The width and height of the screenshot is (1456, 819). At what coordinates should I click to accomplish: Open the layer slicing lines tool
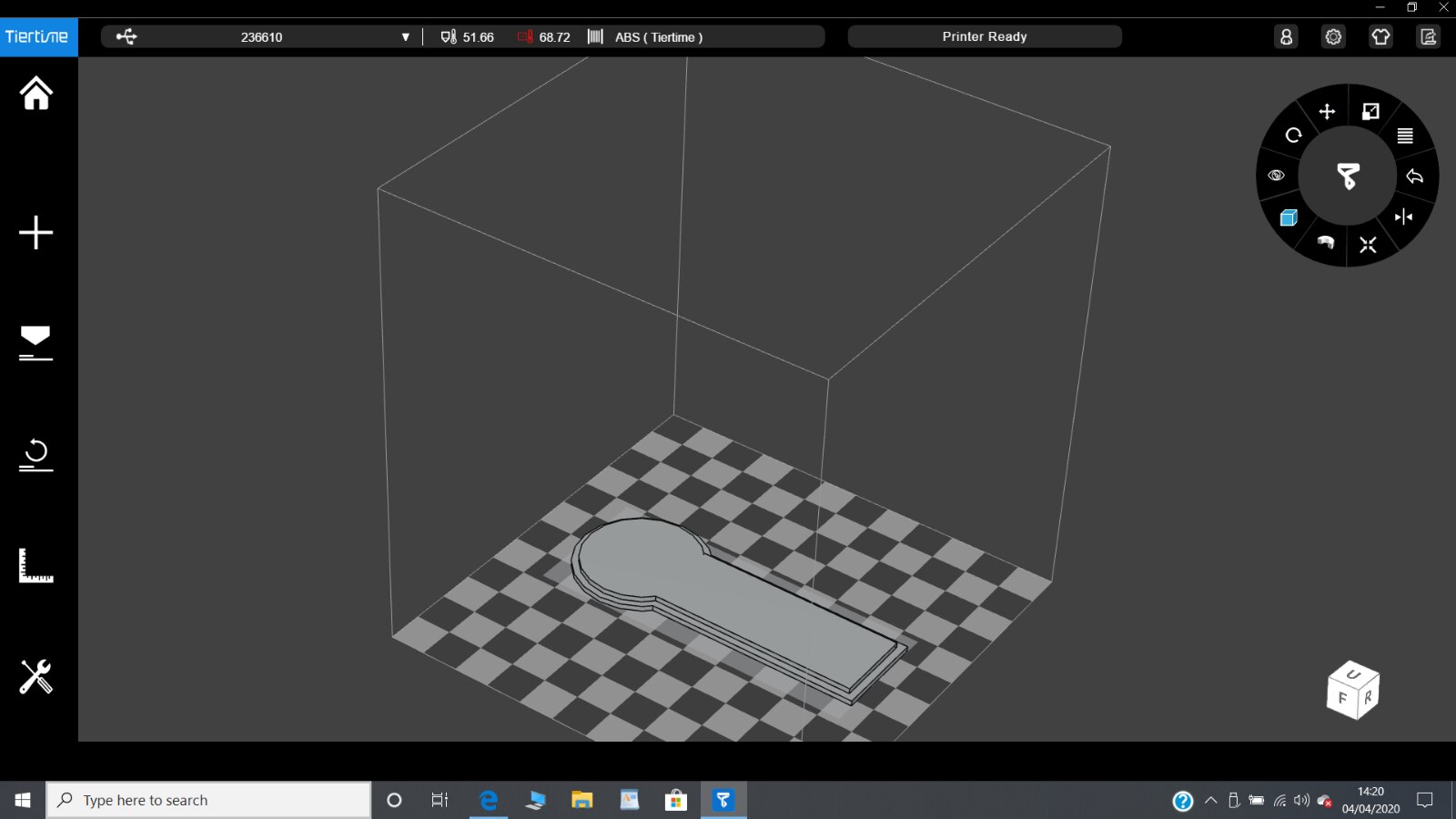click(1405, 136)
